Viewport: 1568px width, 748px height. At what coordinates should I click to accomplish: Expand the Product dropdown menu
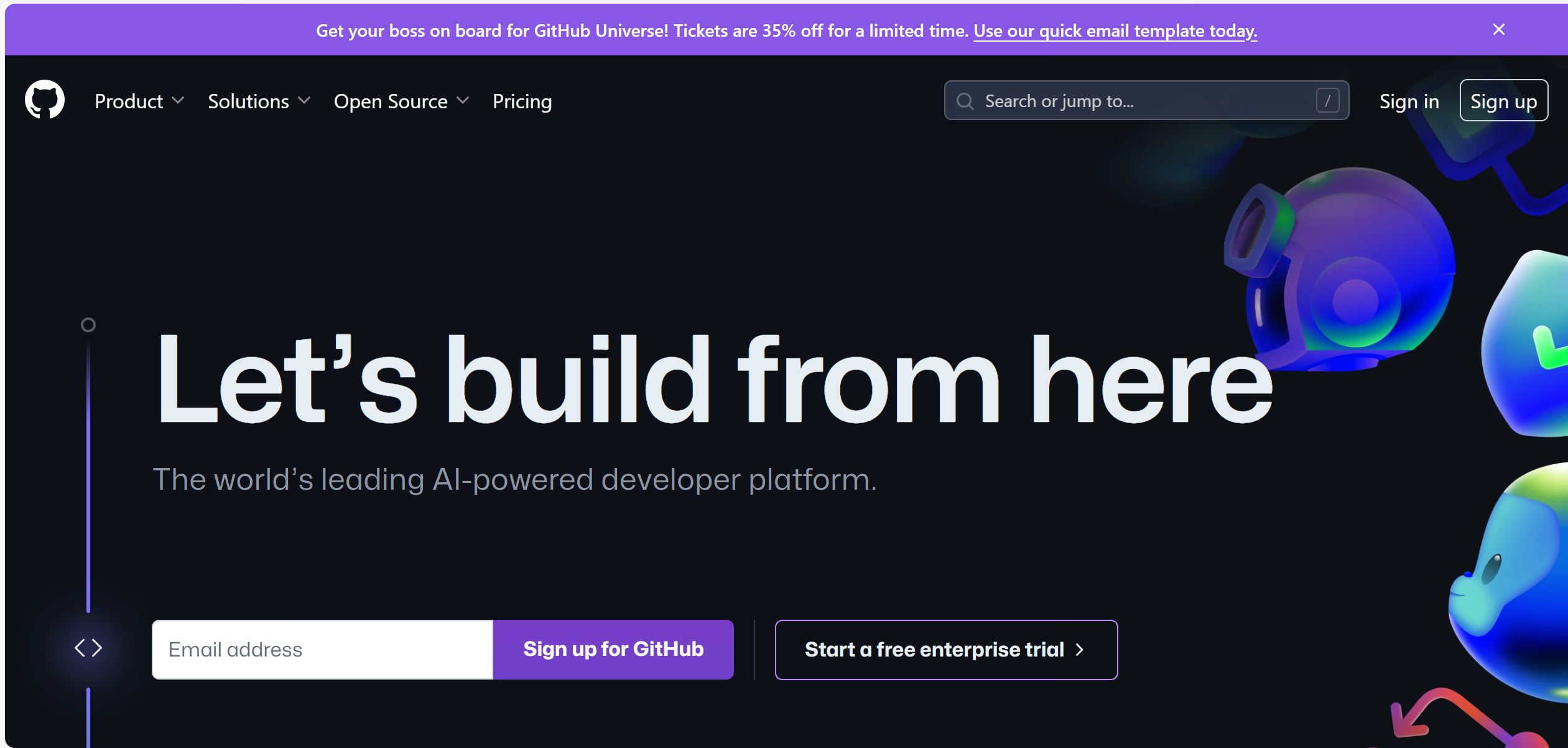point(139,101)
